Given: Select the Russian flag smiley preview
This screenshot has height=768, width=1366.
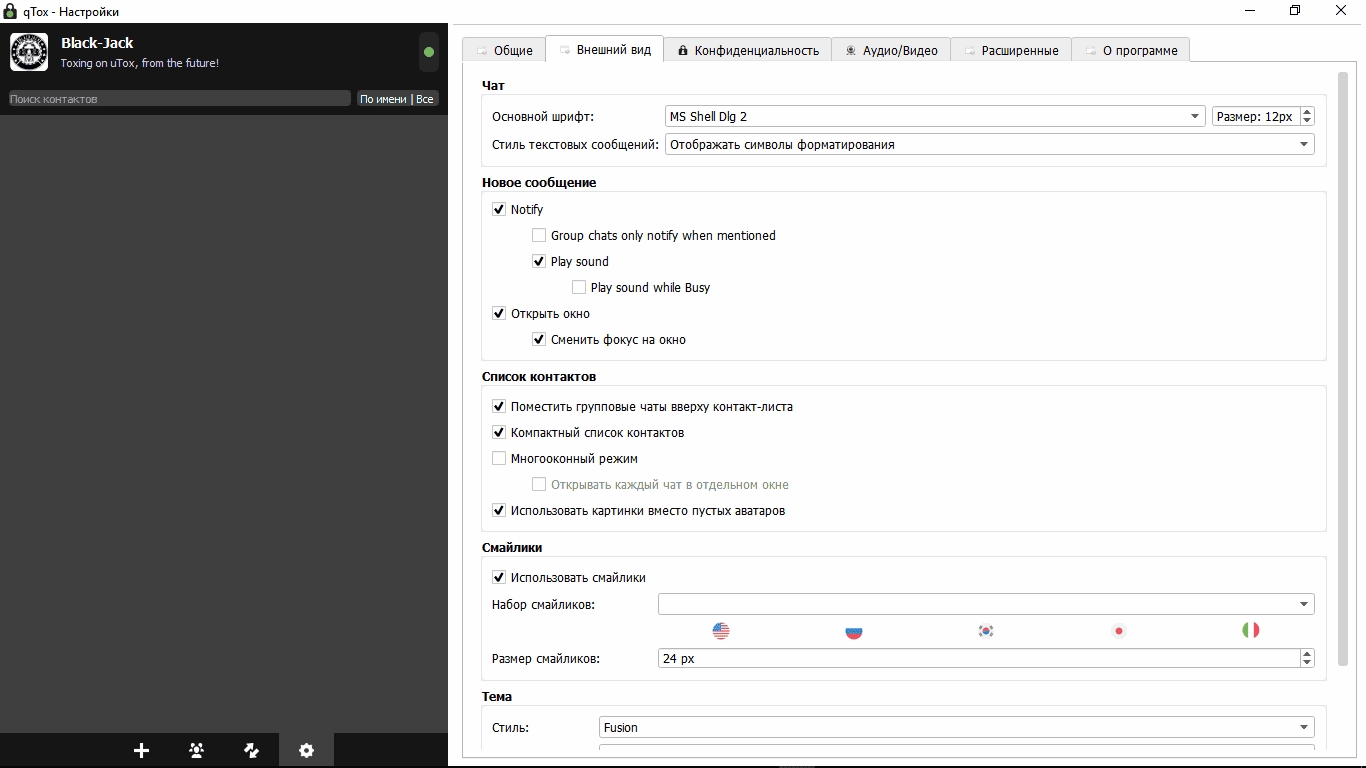Looking at the screenshot, I should 854,631.
